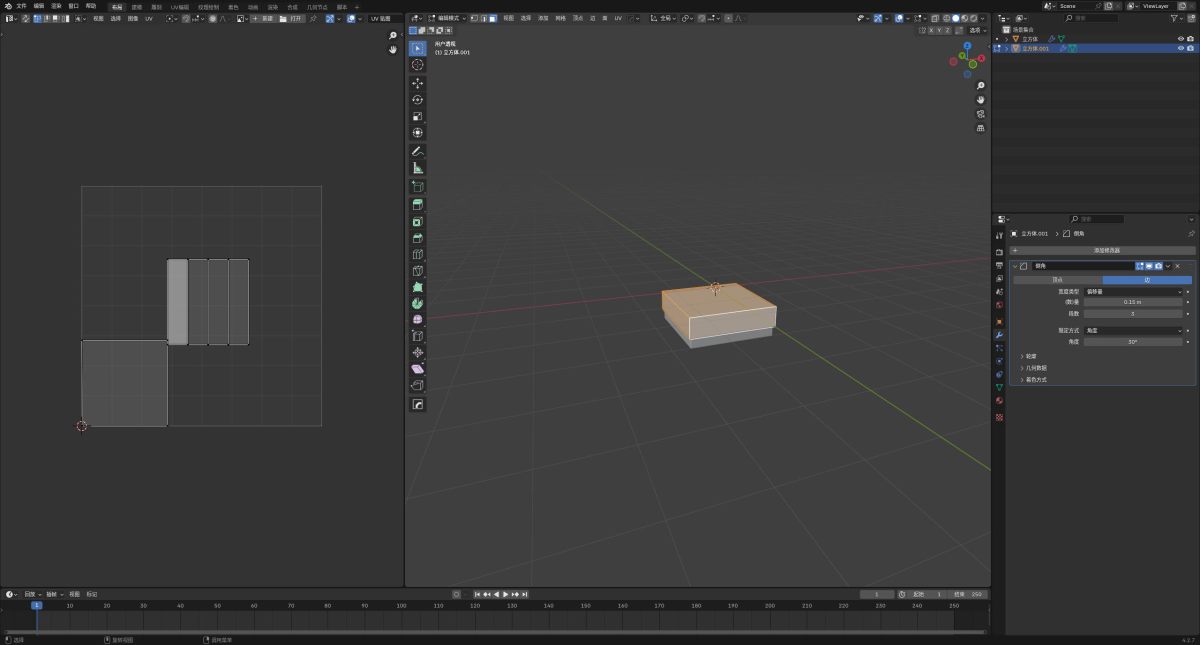Click the 添加修改器 button
1200x645 pixels.
(x=1106, y=250)
